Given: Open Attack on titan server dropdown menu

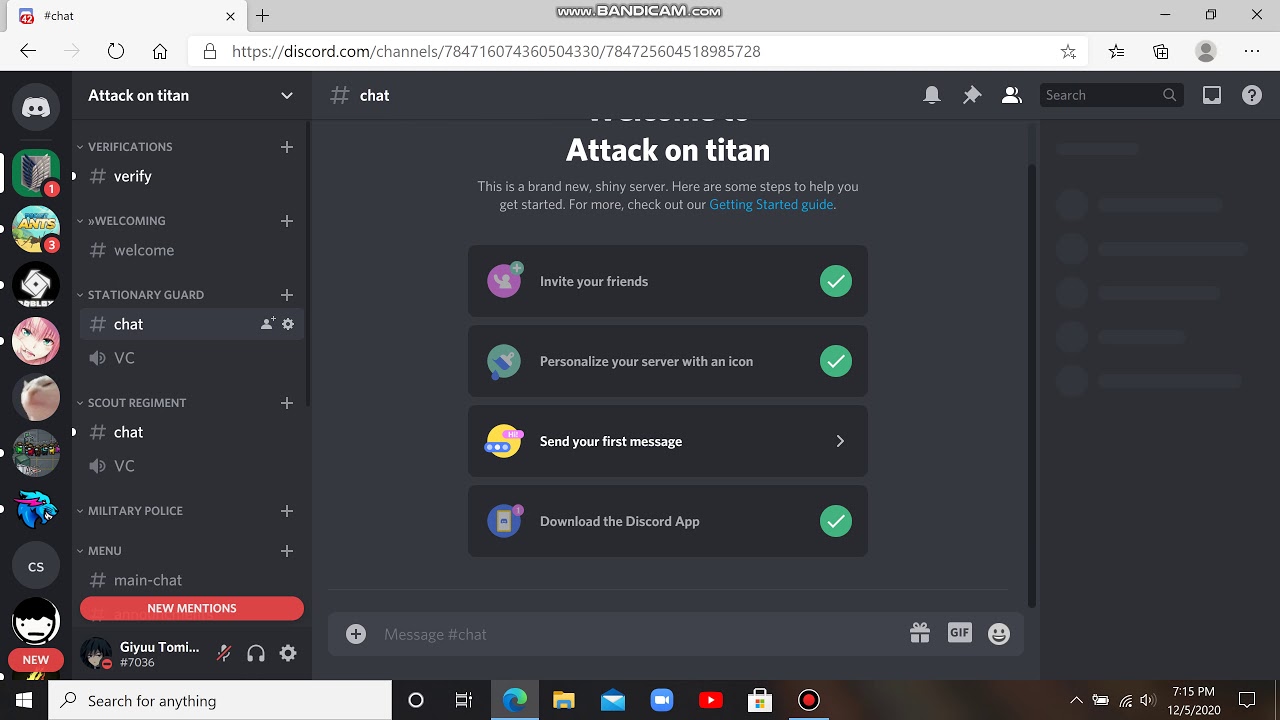Looking at the screenshot, I should pos(287,96).
